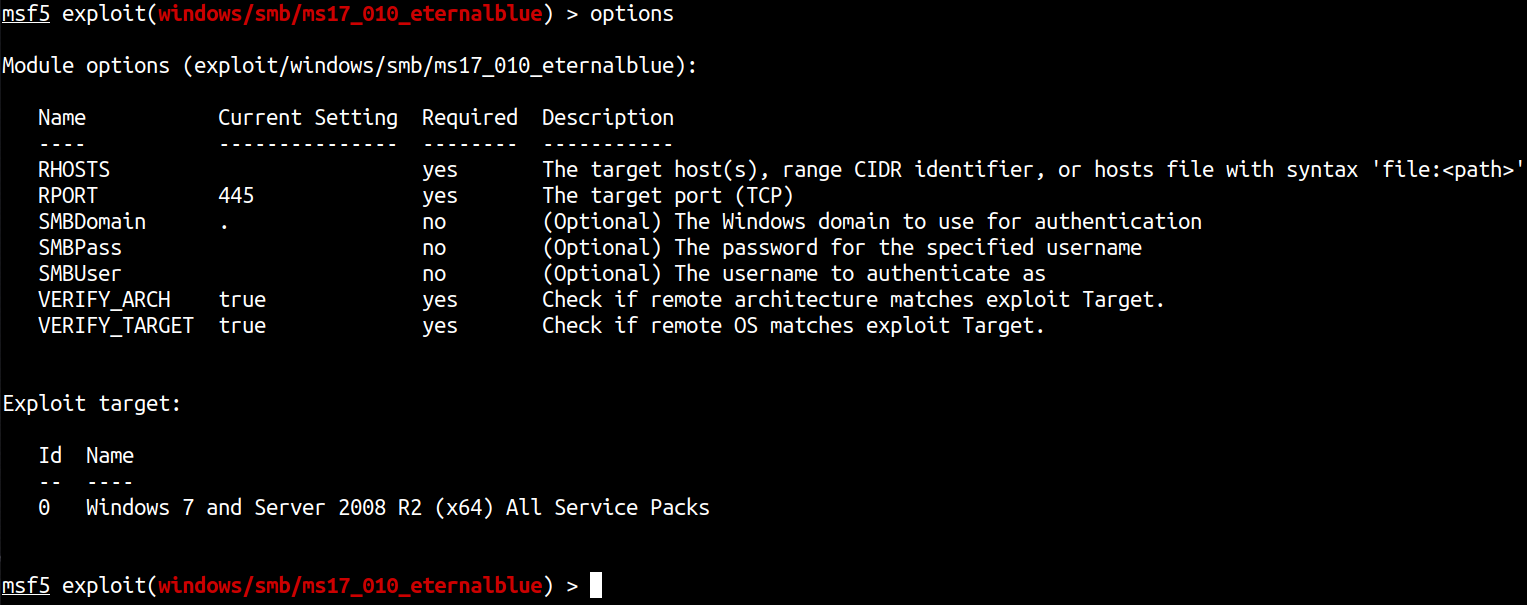Click the Required column header

pos(470,118)
